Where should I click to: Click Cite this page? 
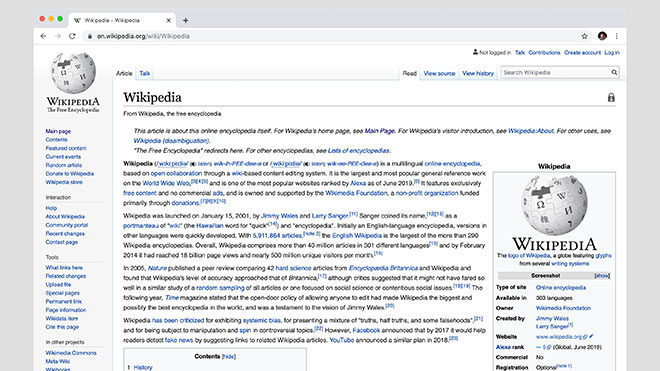tap(62, 327)
